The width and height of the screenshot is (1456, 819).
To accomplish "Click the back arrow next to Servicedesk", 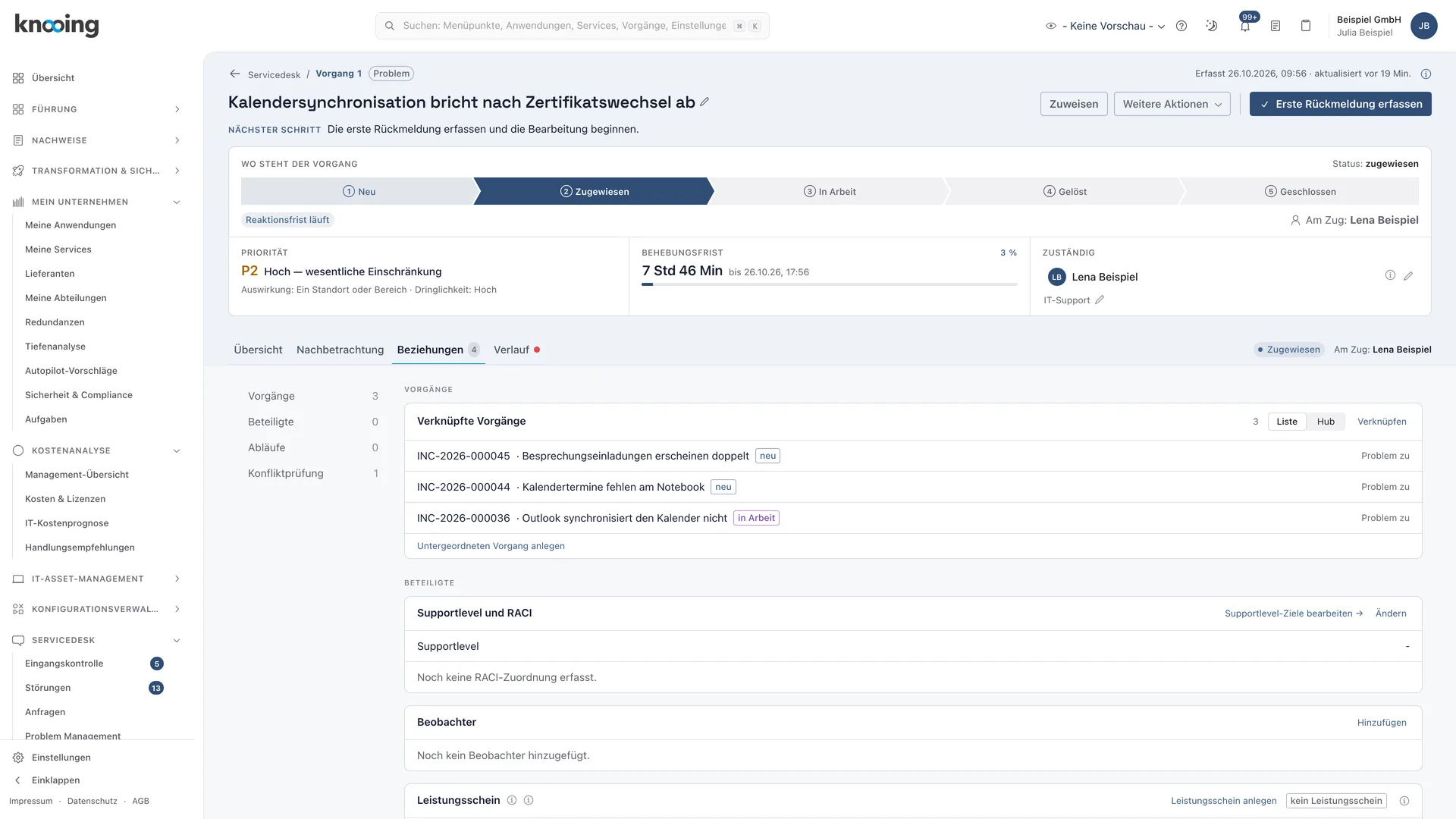I will coord(235,74).
